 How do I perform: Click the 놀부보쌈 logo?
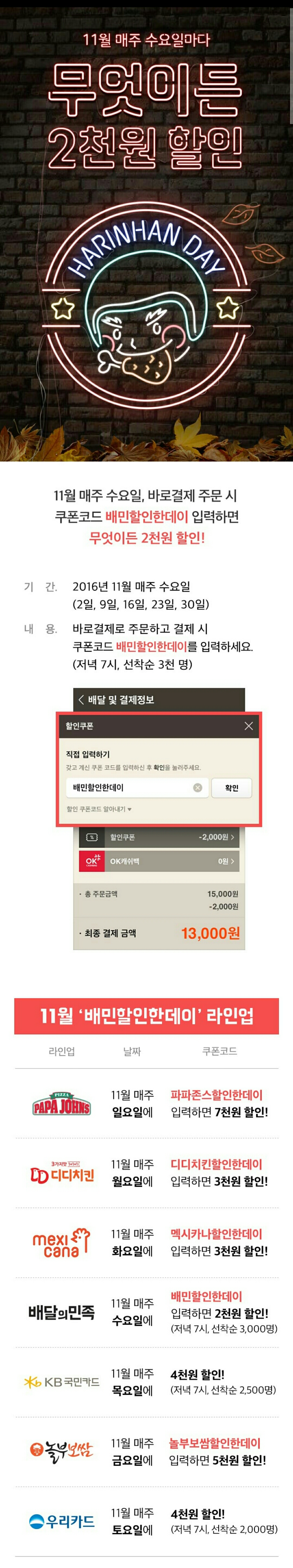tap(62, 1451)
